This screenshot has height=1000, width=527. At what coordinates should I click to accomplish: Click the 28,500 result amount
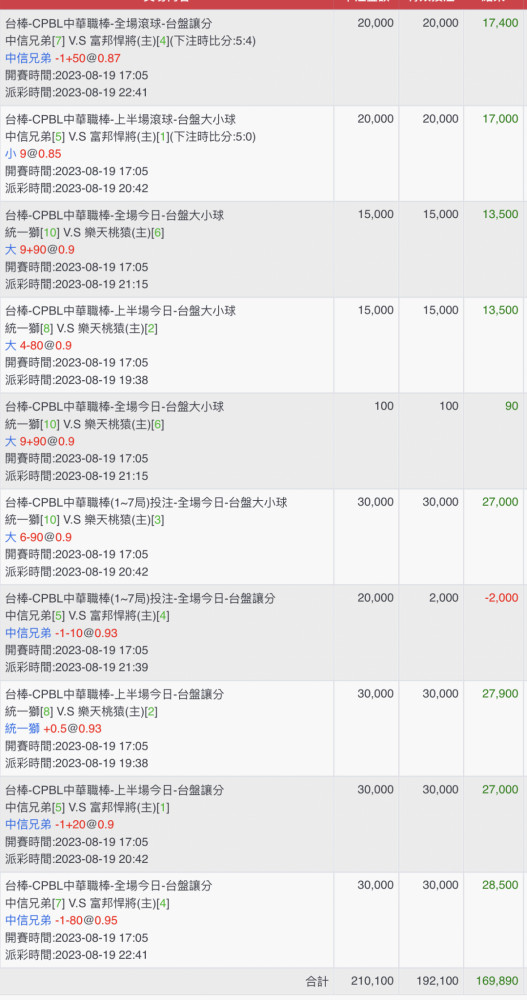pyautogui.click(x=500, y=885)
